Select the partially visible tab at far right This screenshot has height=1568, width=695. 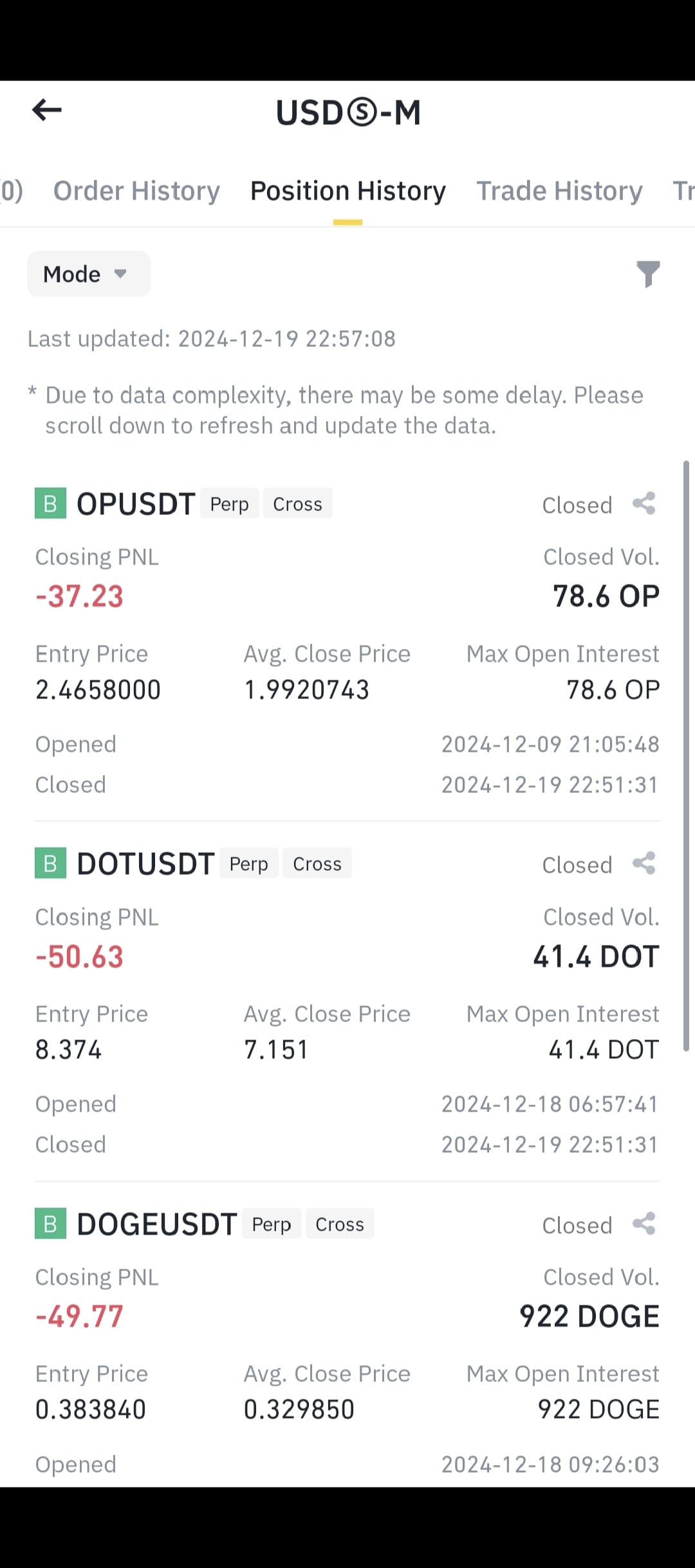click(683, 191)
